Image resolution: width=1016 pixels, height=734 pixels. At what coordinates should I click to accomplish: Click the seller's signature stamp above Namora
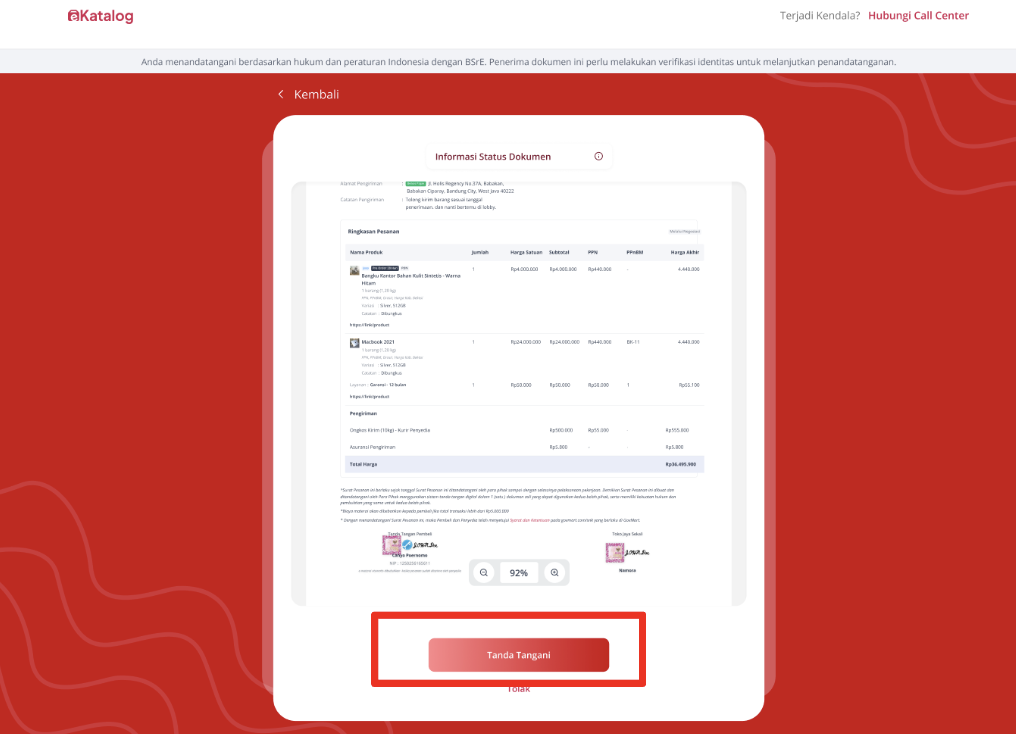coord(614,553)
